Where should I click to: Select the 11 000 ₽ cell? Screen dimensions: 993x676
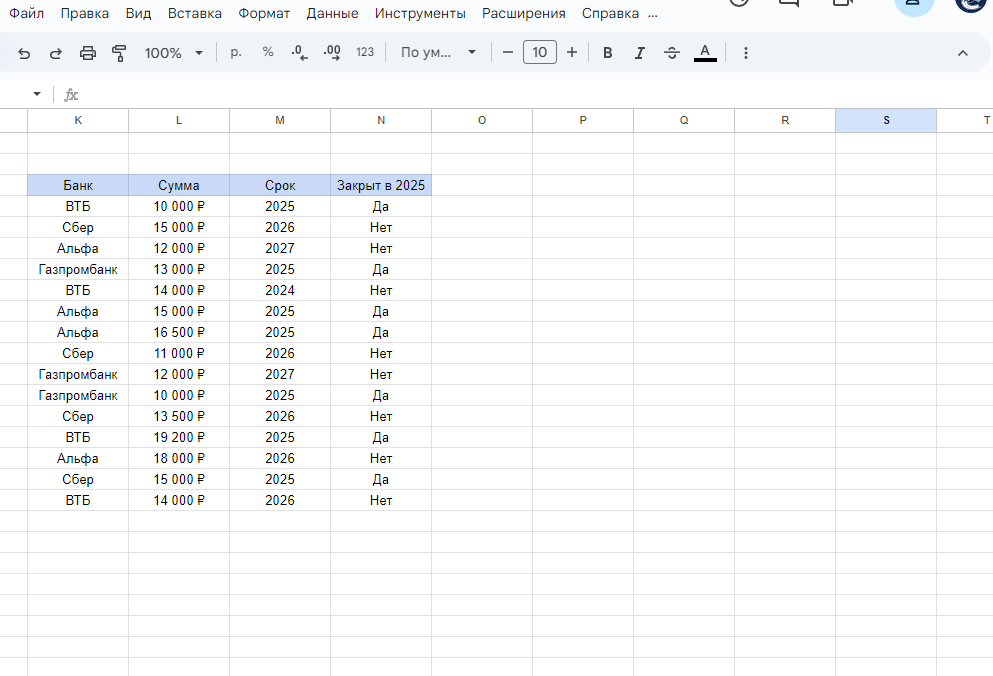click(x=179, y=354)
